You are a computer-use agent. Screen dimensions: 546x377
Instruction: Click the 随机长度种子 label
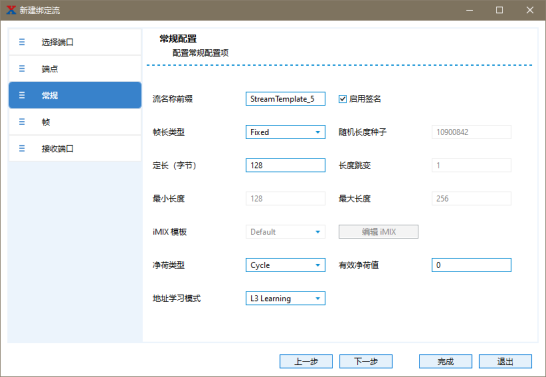(362, 132)
